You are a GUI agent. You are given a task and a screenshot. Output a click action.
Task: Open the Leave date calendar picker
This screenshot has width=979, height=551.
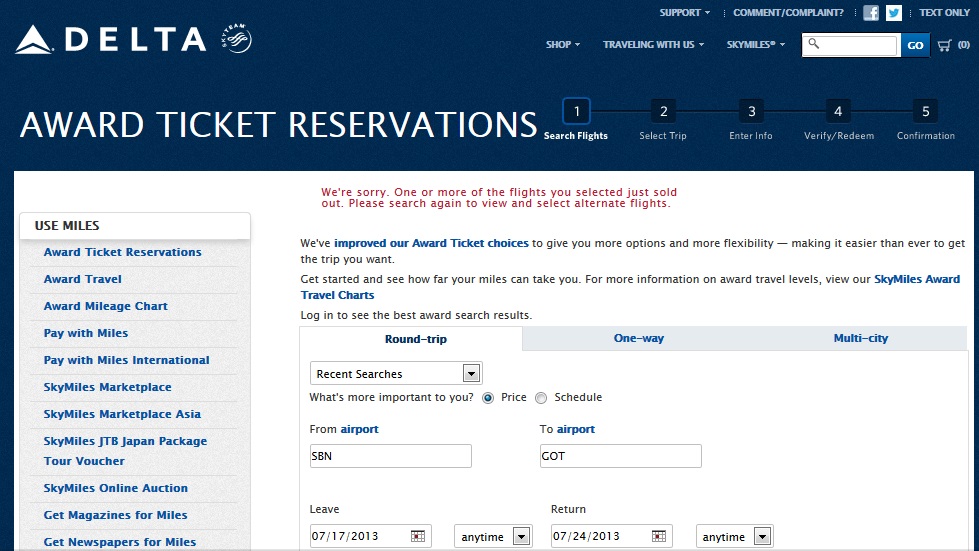pos(419,537)
